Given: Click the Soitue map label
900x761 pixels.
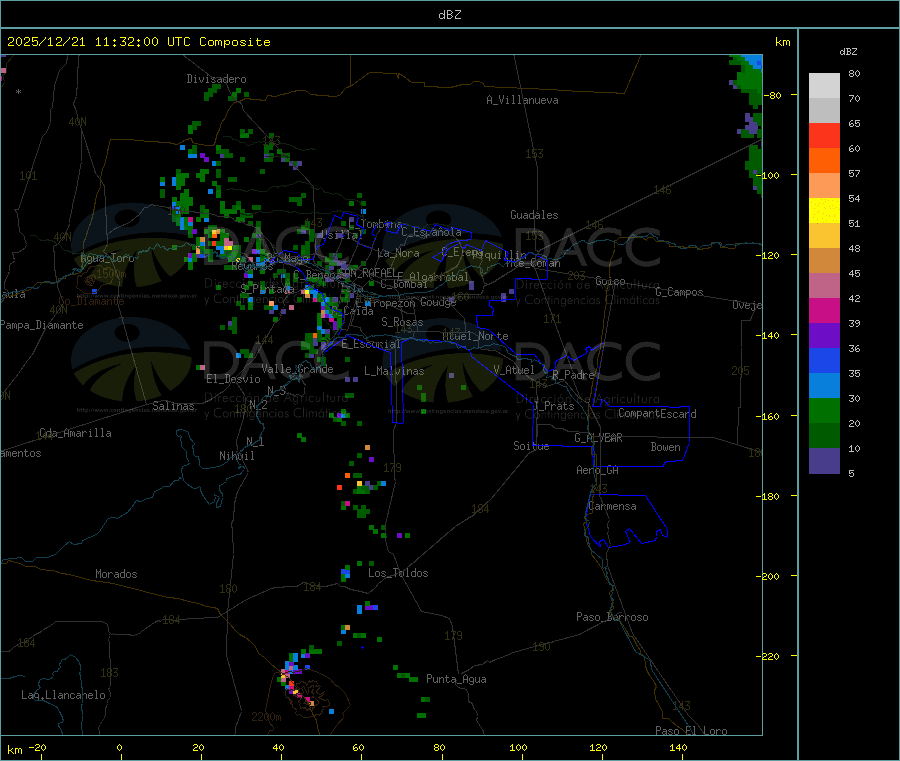Looking at the screenshot, I should coord(531,446).
